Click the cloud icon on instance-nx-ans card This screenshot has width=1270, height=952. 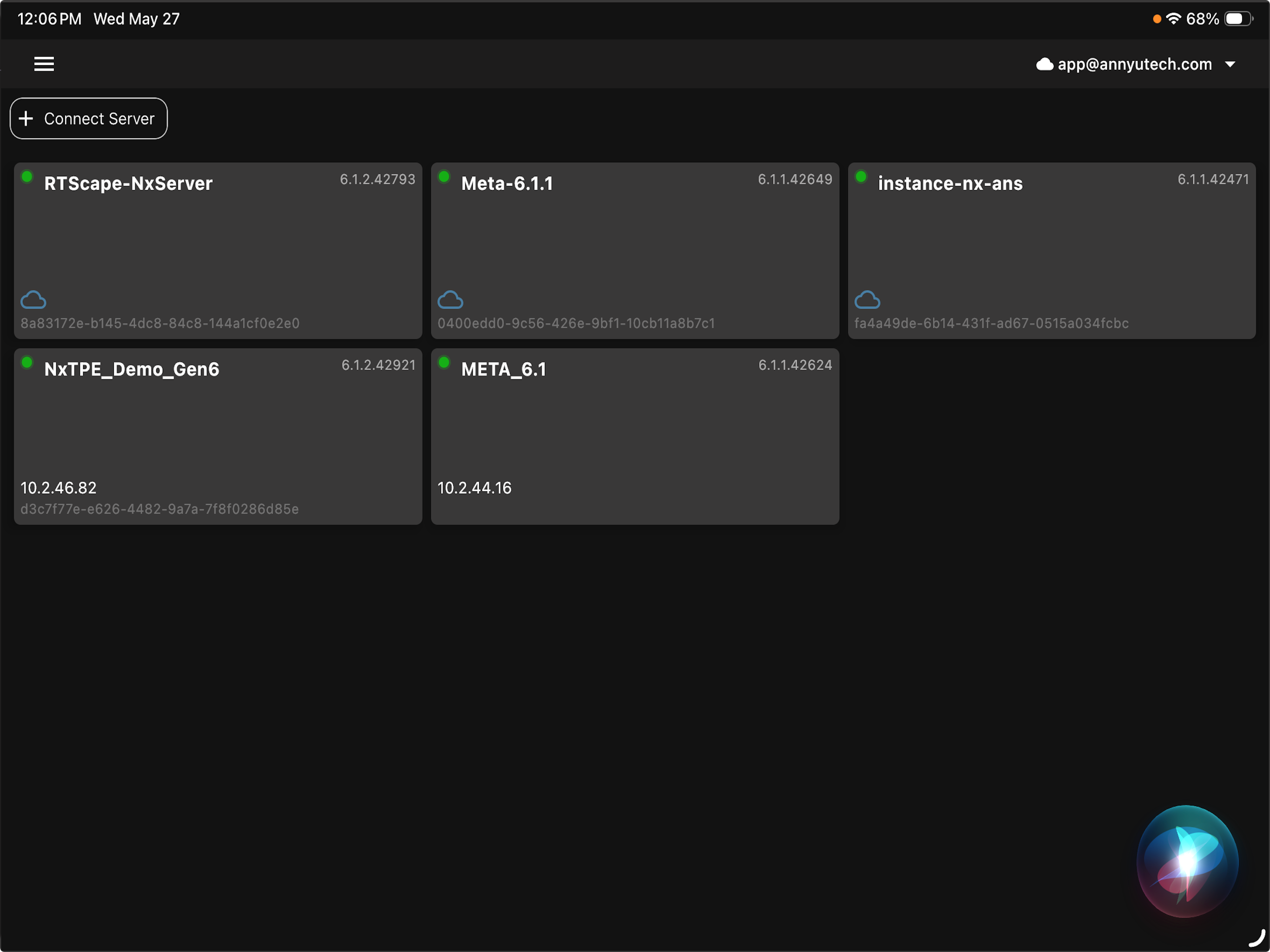(x=867, y=300)
